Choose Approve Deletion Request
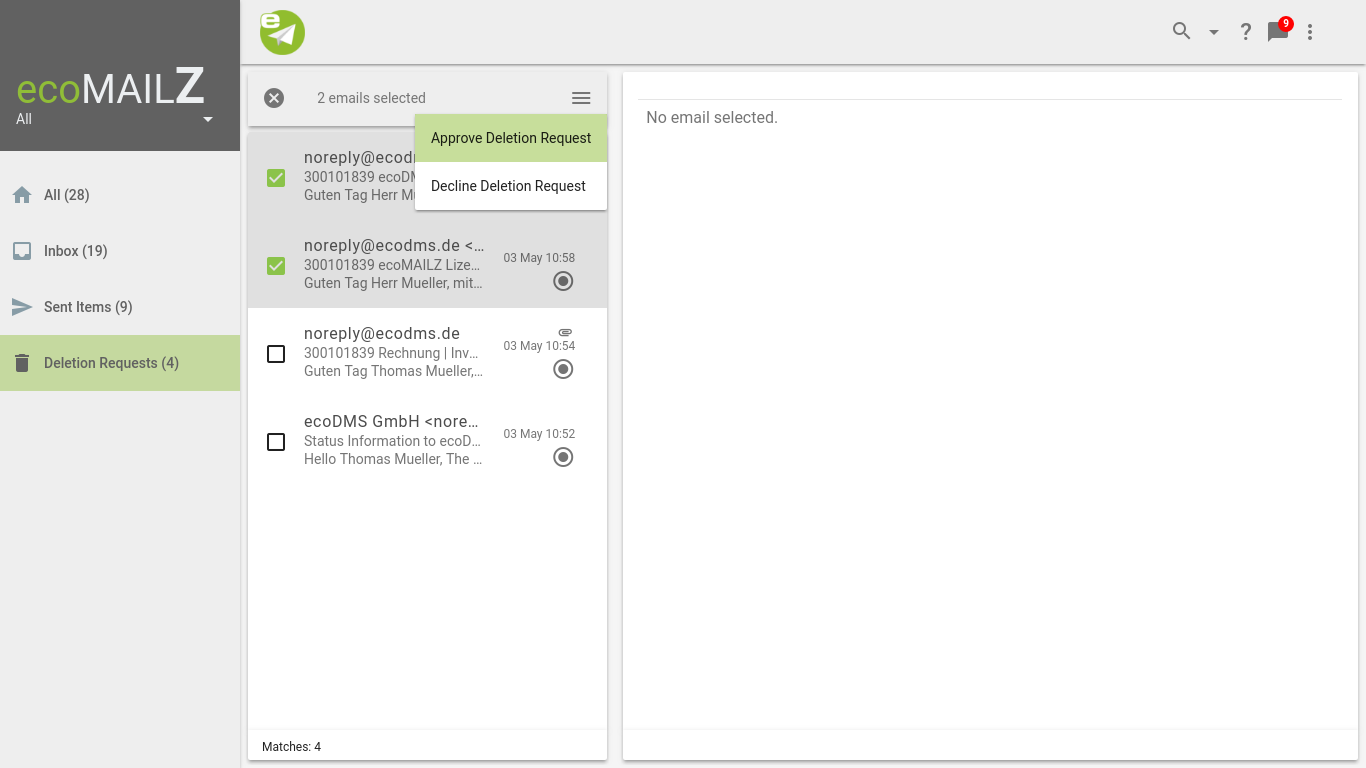This screenshot has height=768, width=1366. pos(511,138)
